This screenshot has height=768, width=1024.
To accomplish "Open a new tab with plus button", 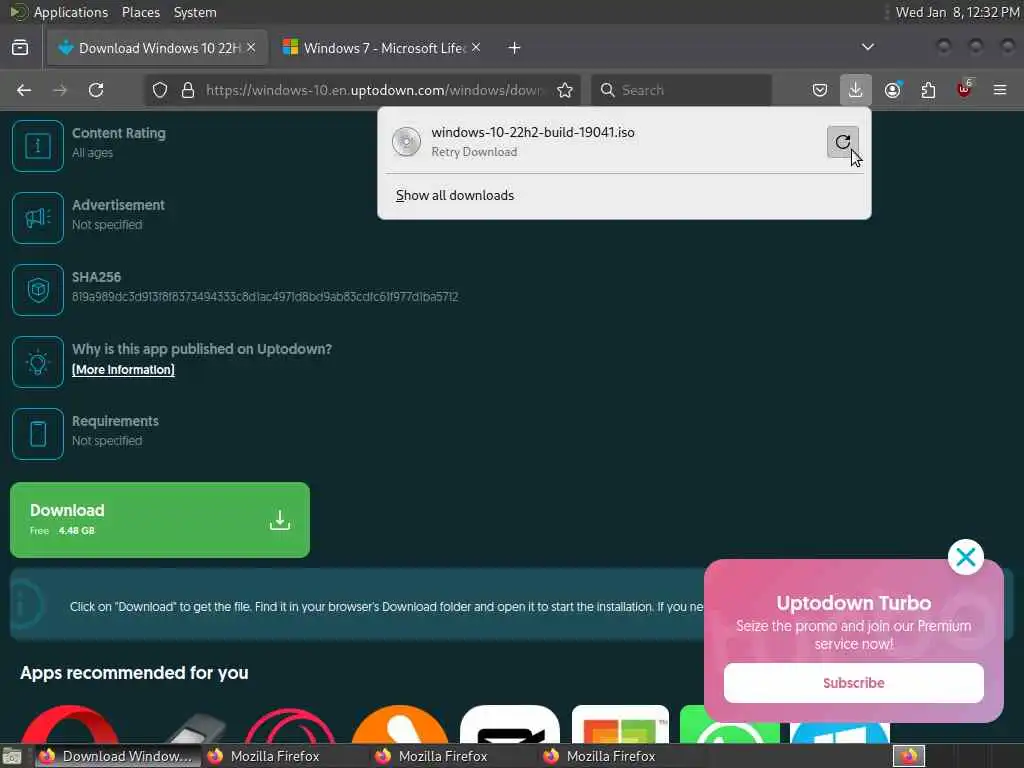I will [x=515, y=48].
